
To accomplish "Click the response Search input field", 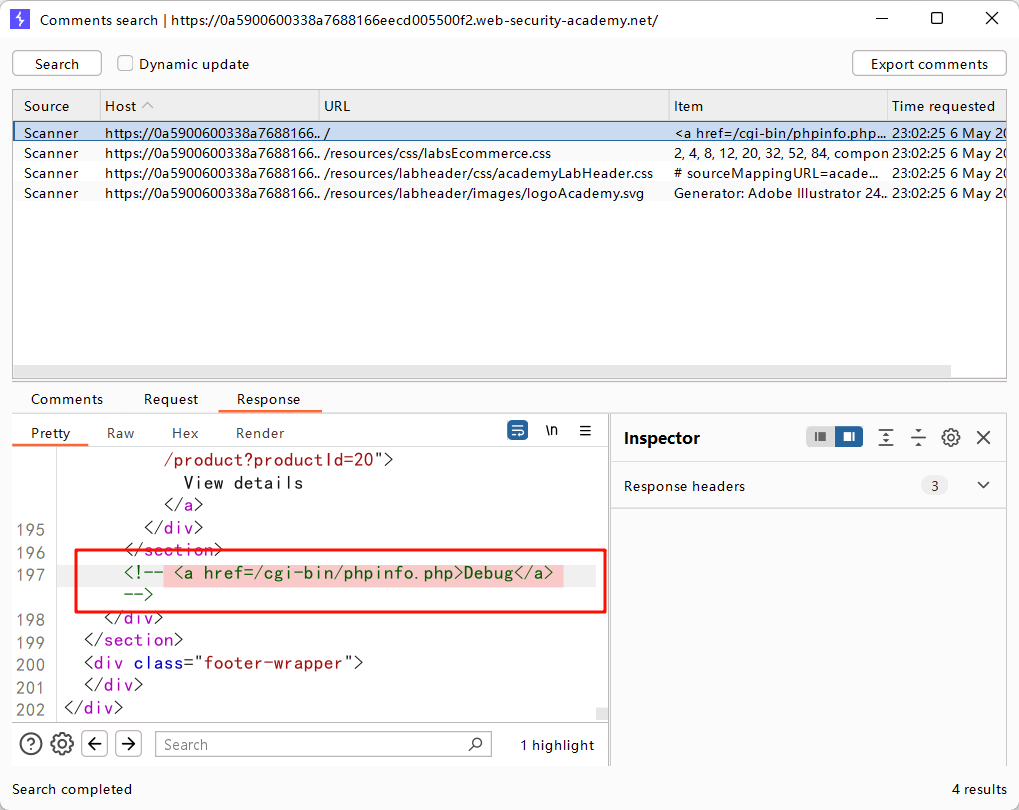I will pyautogui.click(x=315, y=744).
